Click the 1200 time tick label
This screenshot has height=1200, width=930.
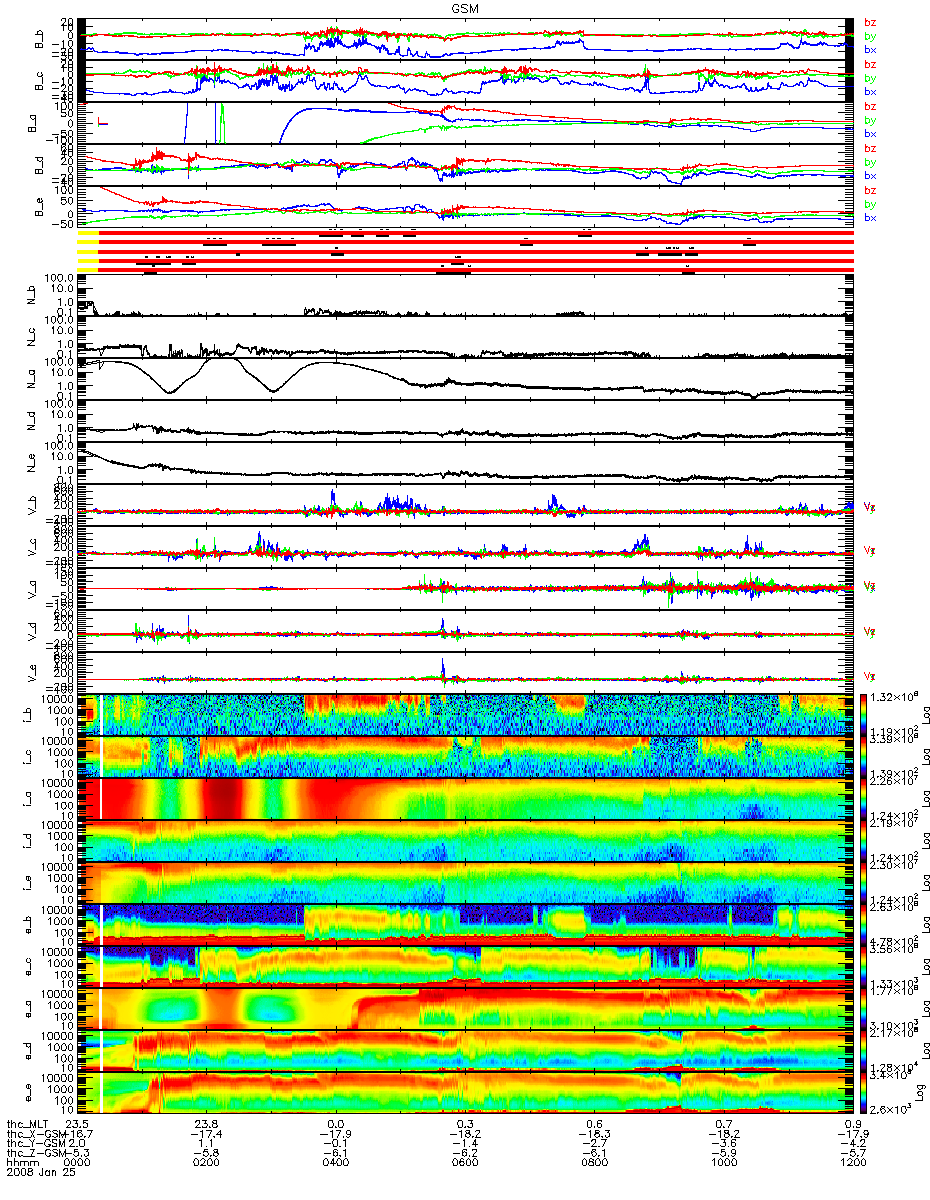851,1163
